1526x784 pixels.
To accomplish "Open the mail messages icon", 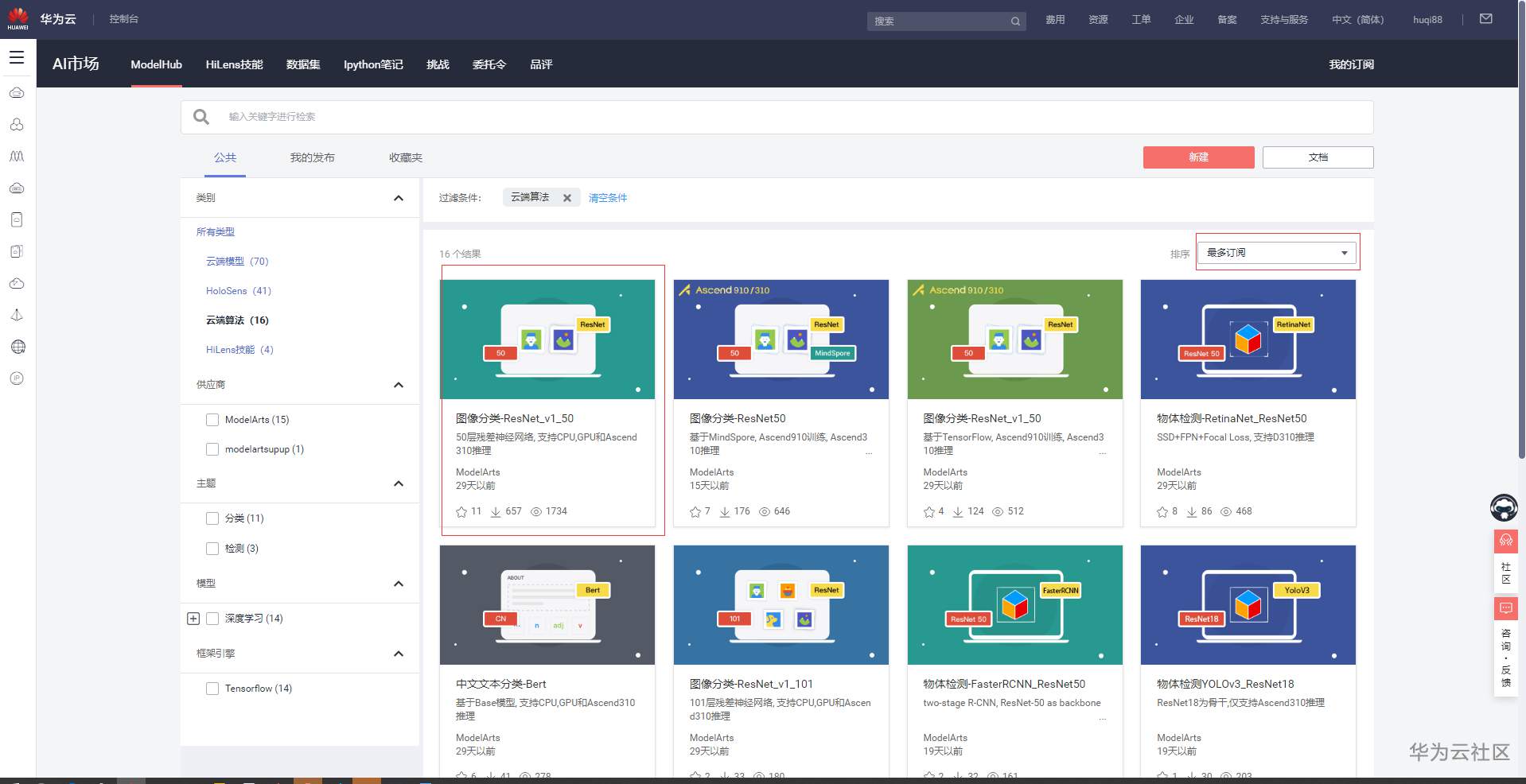I will pyautogui.click(x=1485, y=19).
